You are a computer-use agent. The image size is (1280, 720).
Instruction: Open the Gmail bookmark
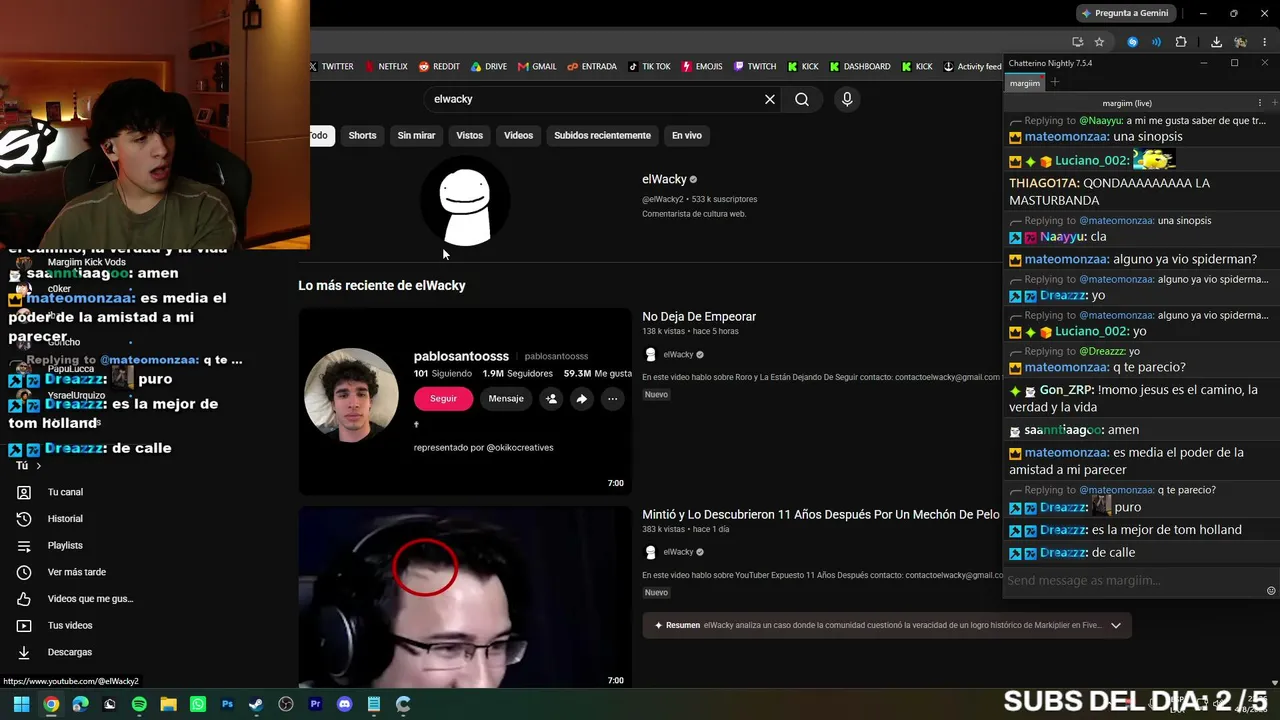tap(537, 67)
